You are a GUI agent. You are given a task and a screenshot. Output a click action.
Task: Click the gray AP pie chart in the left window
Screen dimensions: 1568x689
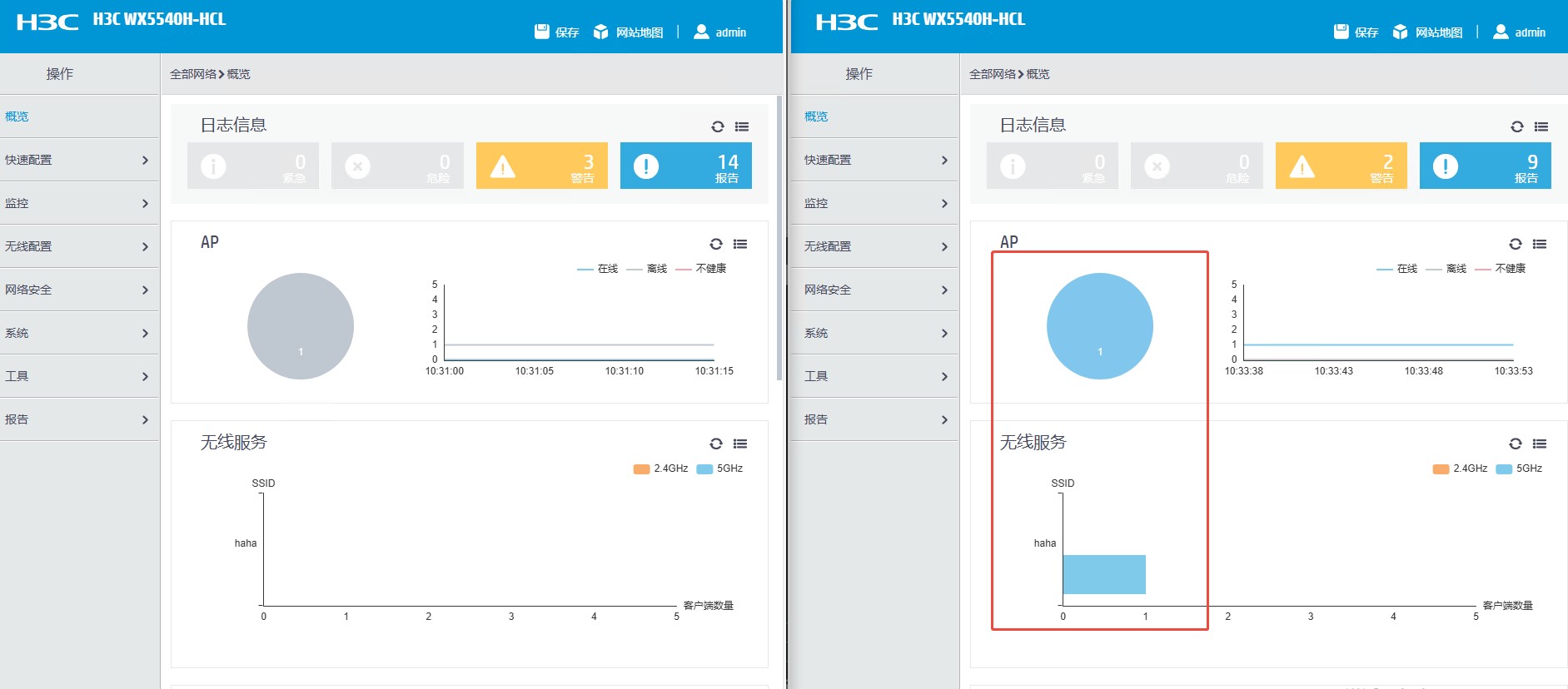pos(301,326)
